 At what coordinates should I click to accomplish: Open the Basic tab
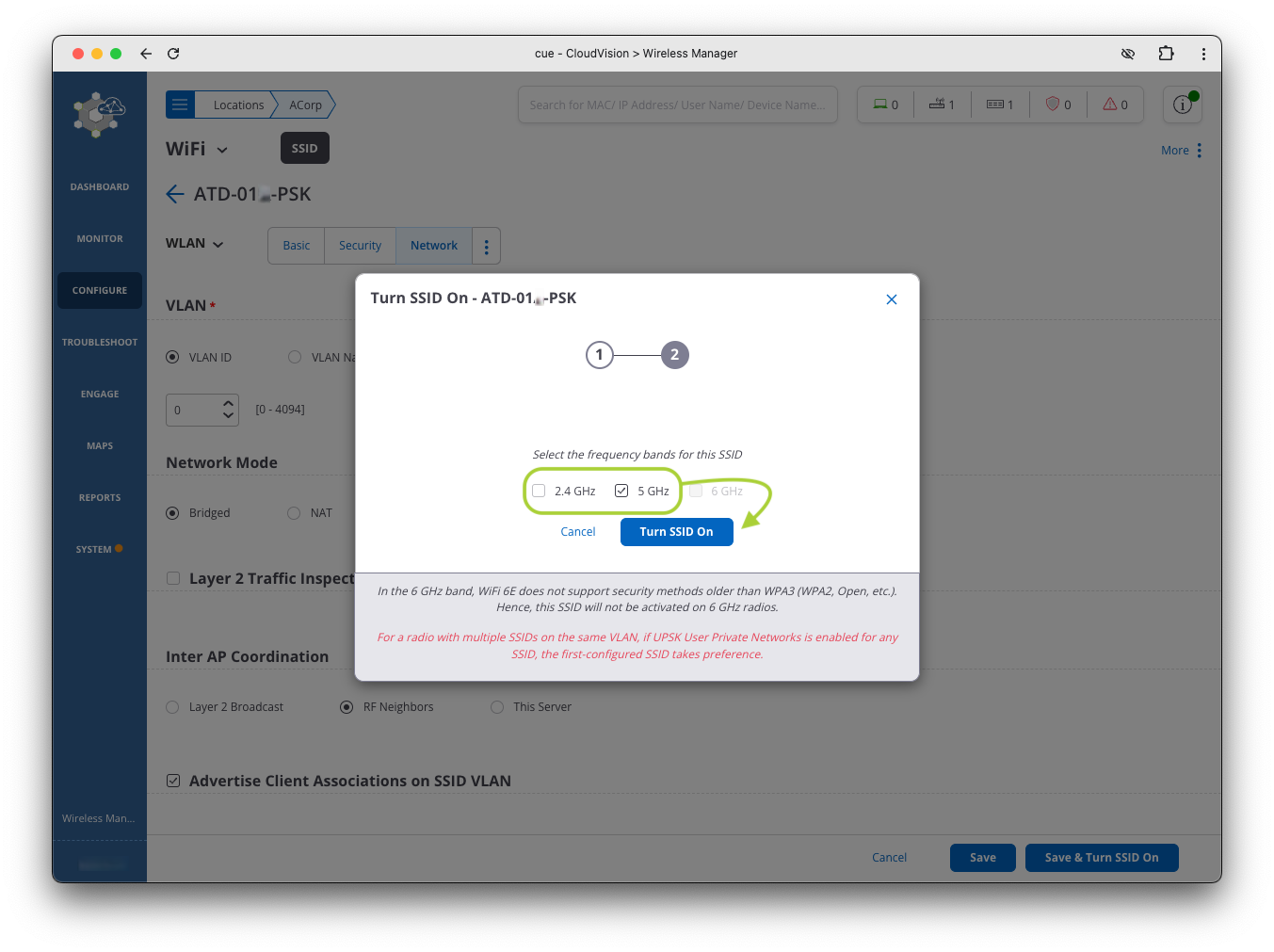tap(296, 246)
